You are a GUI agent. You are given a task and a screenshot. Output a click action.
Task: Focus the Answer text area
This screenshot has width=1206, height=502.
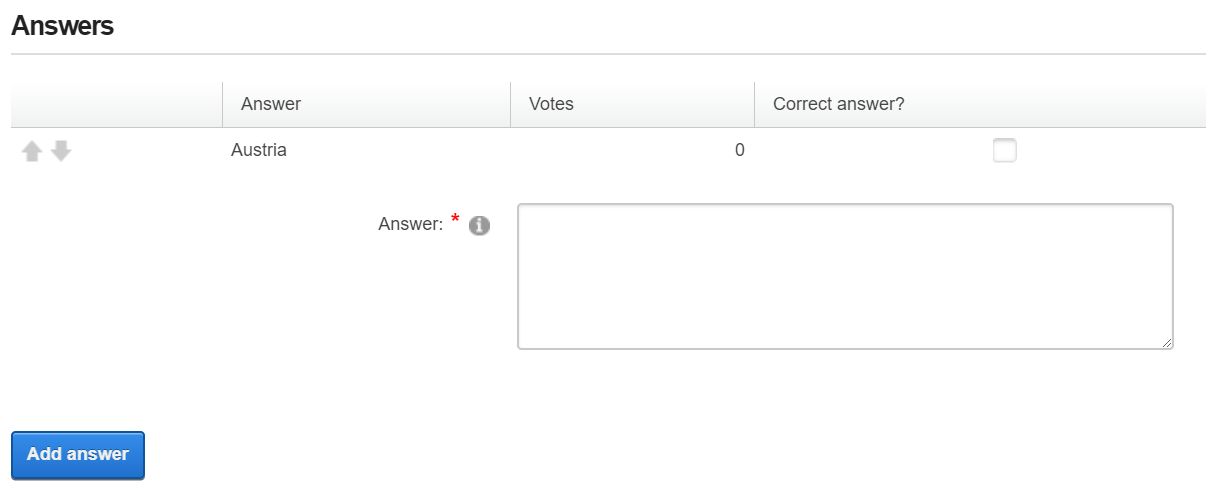click(x=844, y=276)
